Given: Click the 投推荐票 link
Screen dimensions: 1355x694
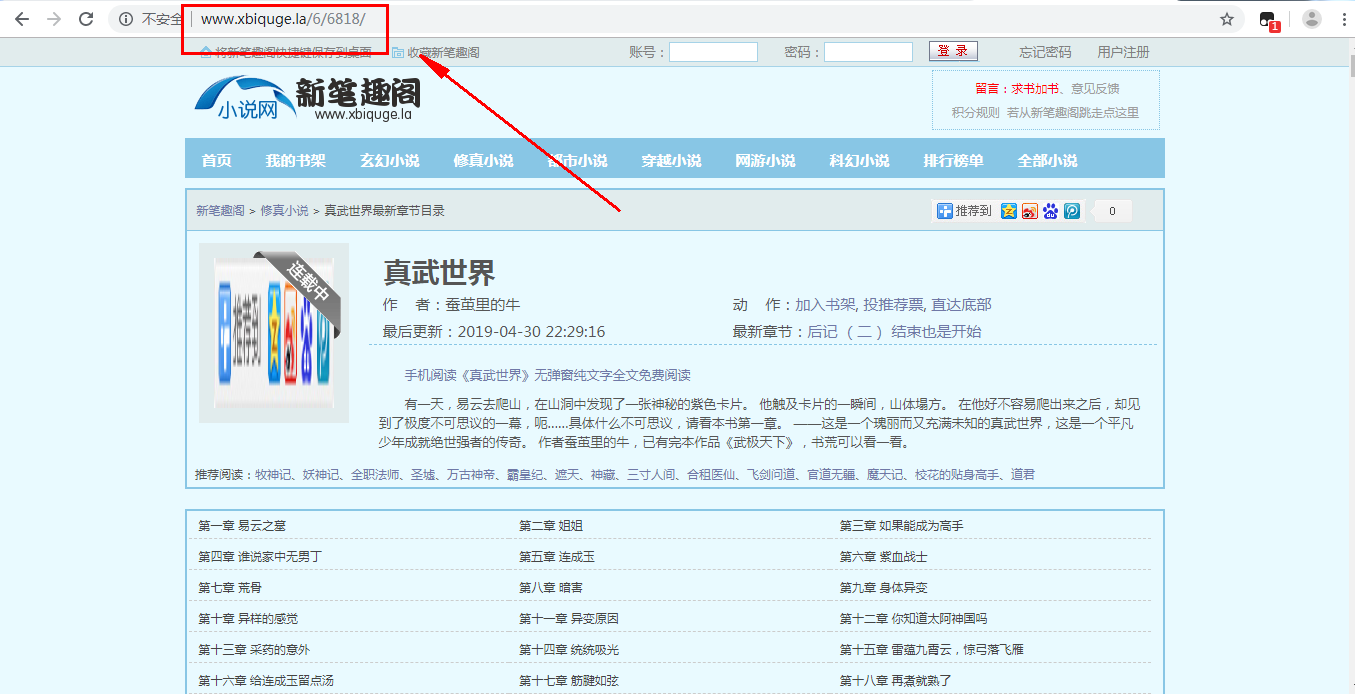Looking at the screenshot, I should (x=894, y=305).
